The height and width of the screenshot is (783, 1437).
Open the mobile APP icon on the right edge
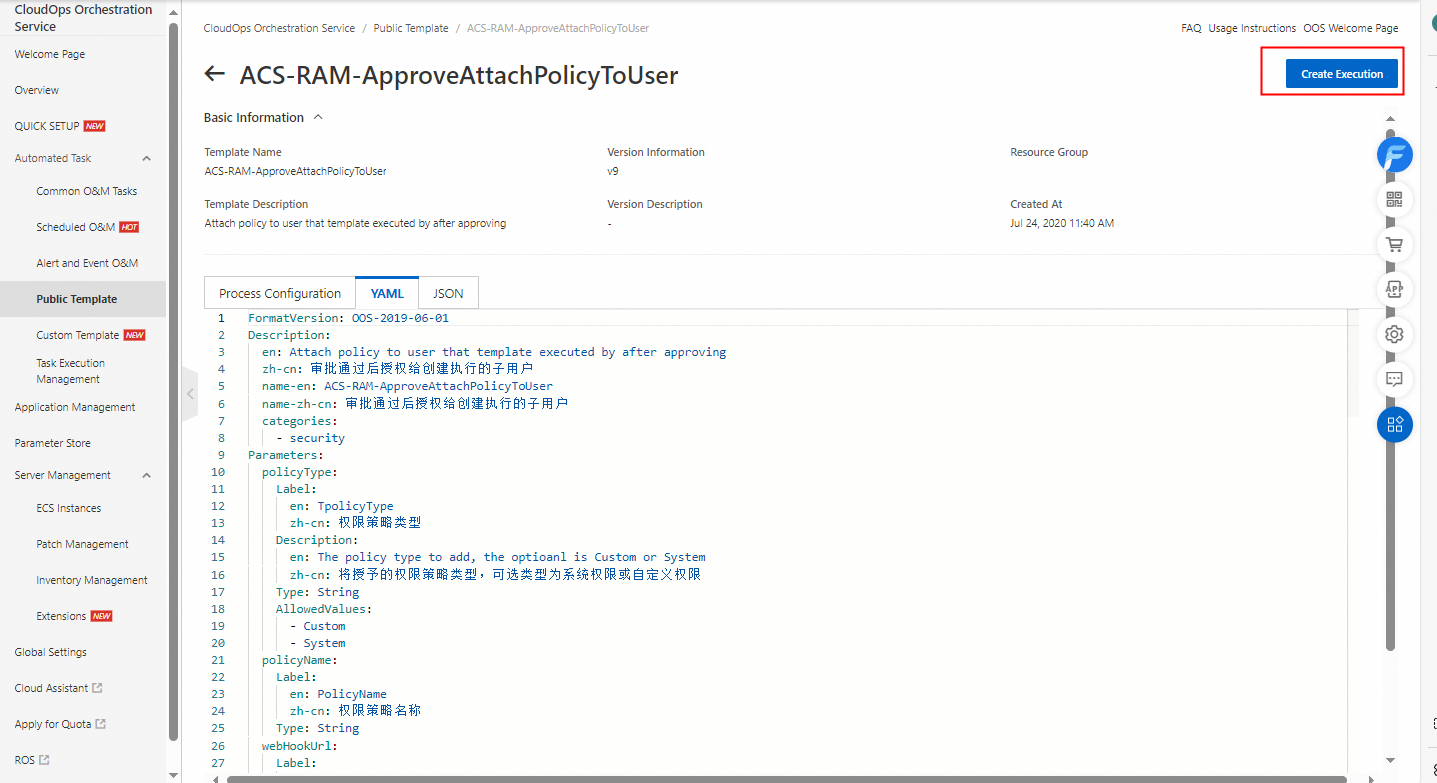(x=1394, y=289)
